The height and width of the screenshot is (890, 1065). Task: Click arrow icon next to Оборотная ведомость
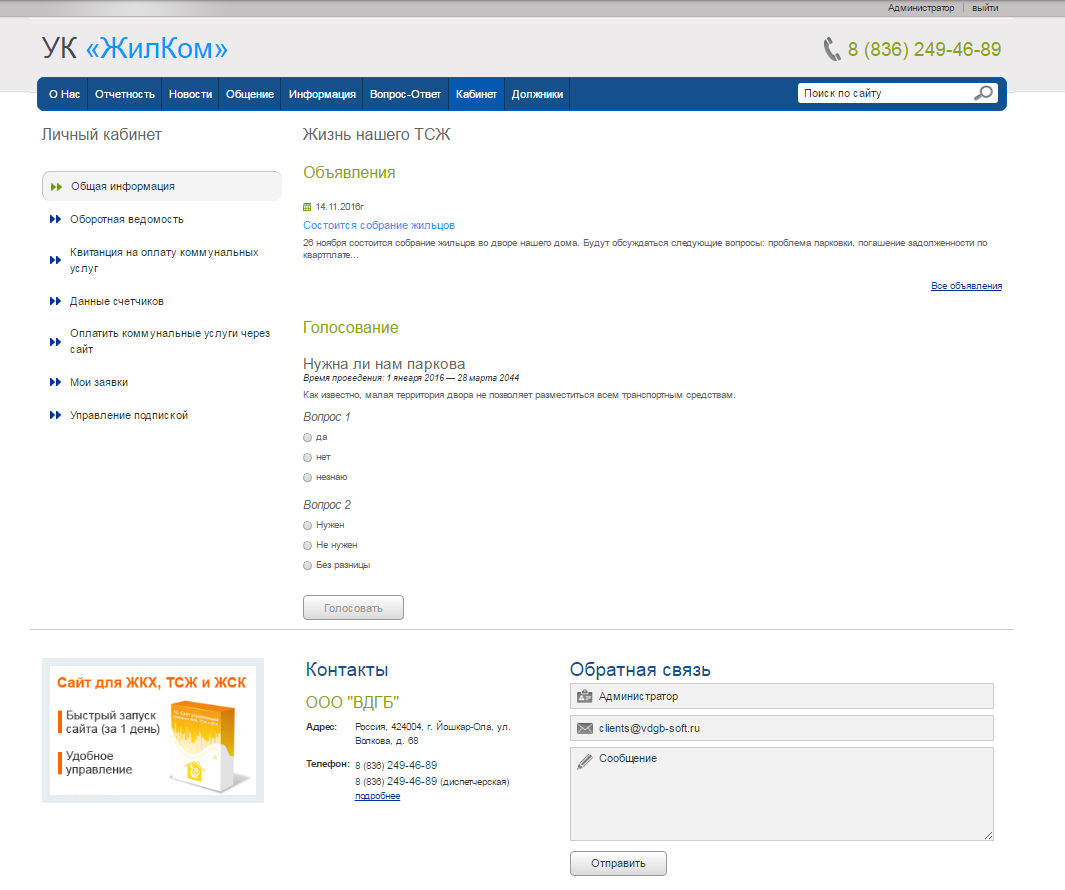pyautogui.click(x=55, y=219)
